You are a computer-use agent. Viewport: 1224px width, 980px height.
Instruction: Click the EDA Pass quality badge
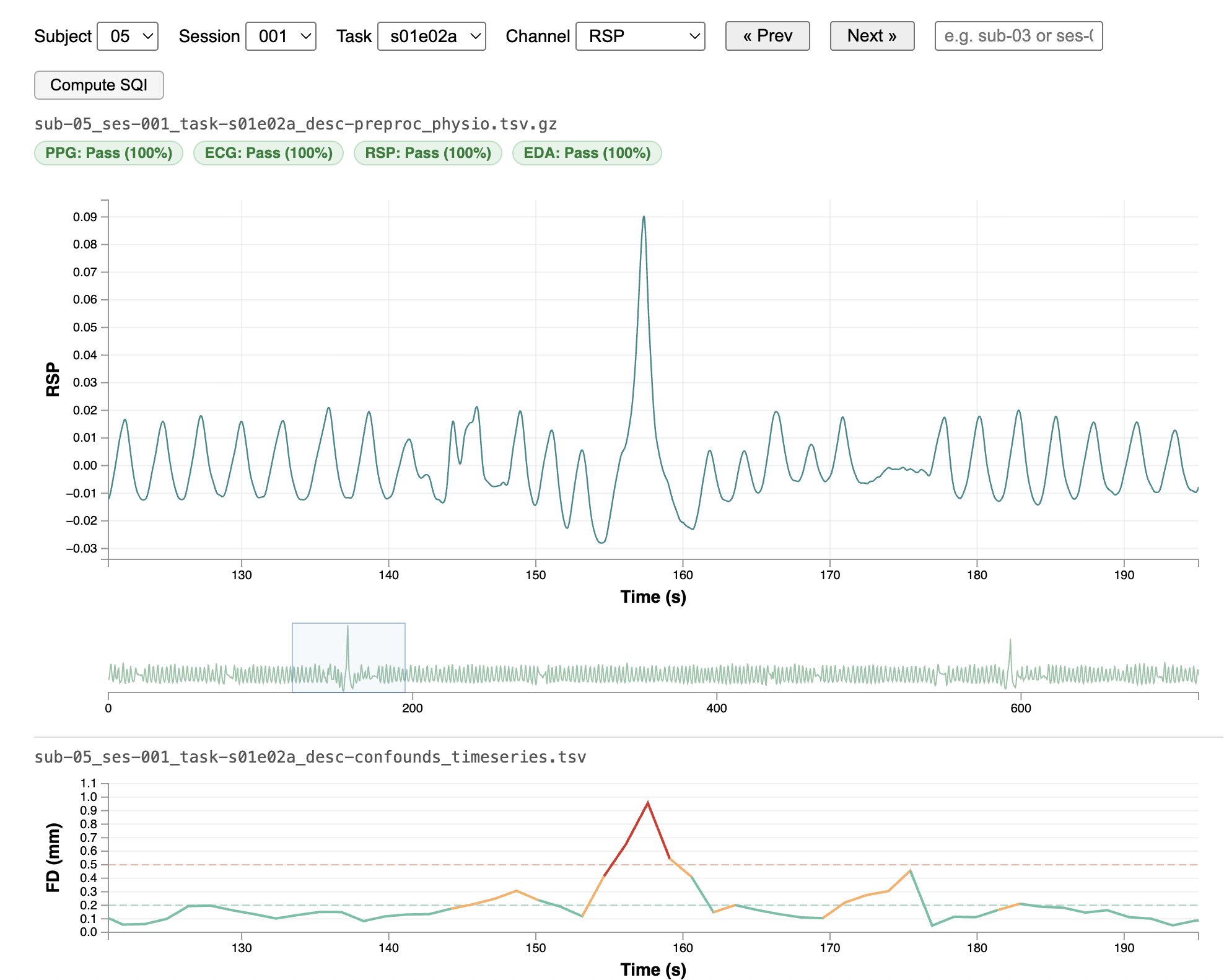[x=587, y=153]
